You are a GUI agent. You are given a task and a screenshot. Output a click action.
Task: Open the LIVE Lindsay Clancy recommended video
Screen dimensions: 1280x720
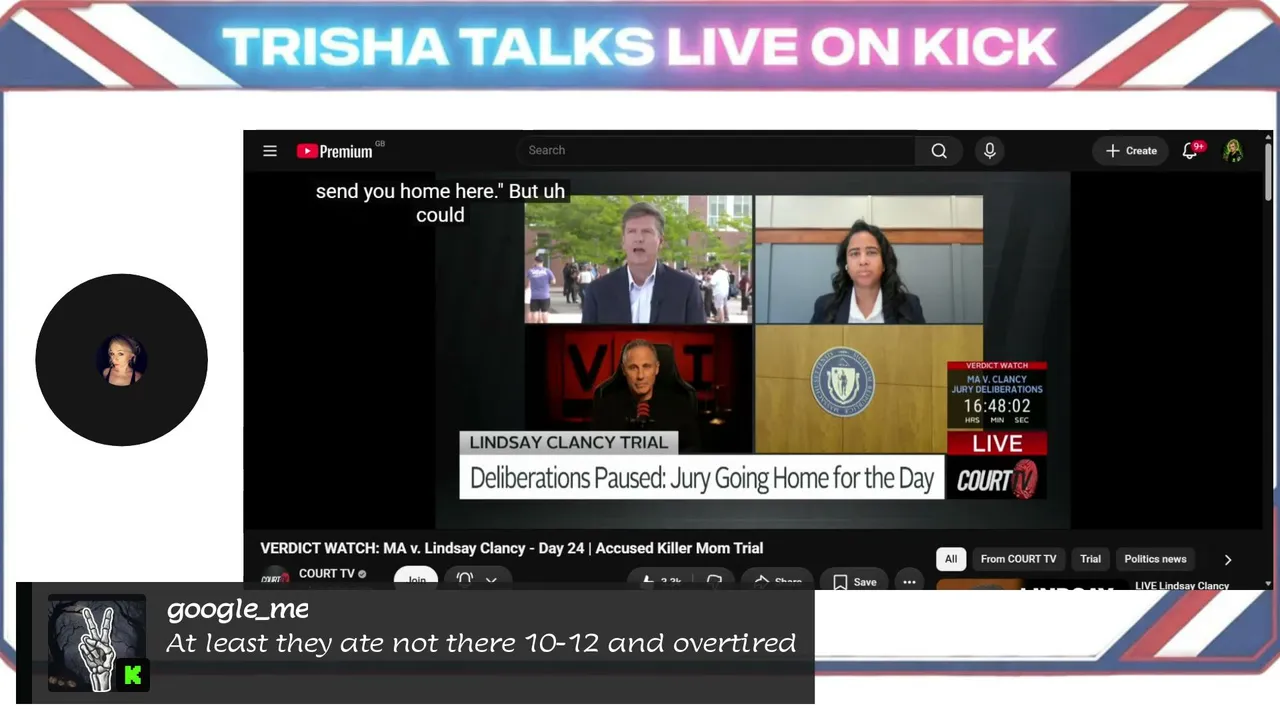[x=1182, y=585]
